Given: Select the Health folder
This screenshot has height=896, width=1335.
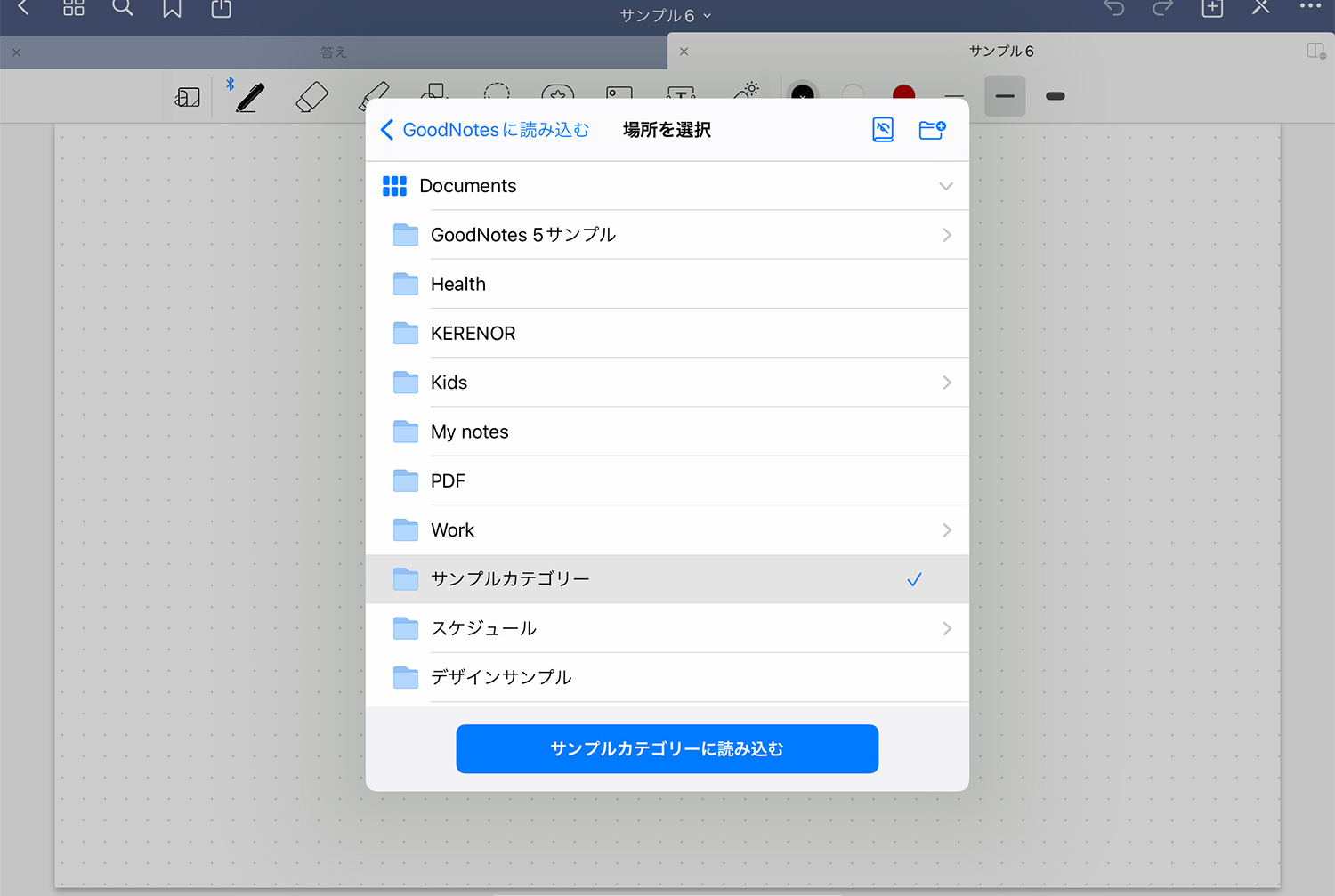Looking at the screenshot, I should tap(667, 284).
